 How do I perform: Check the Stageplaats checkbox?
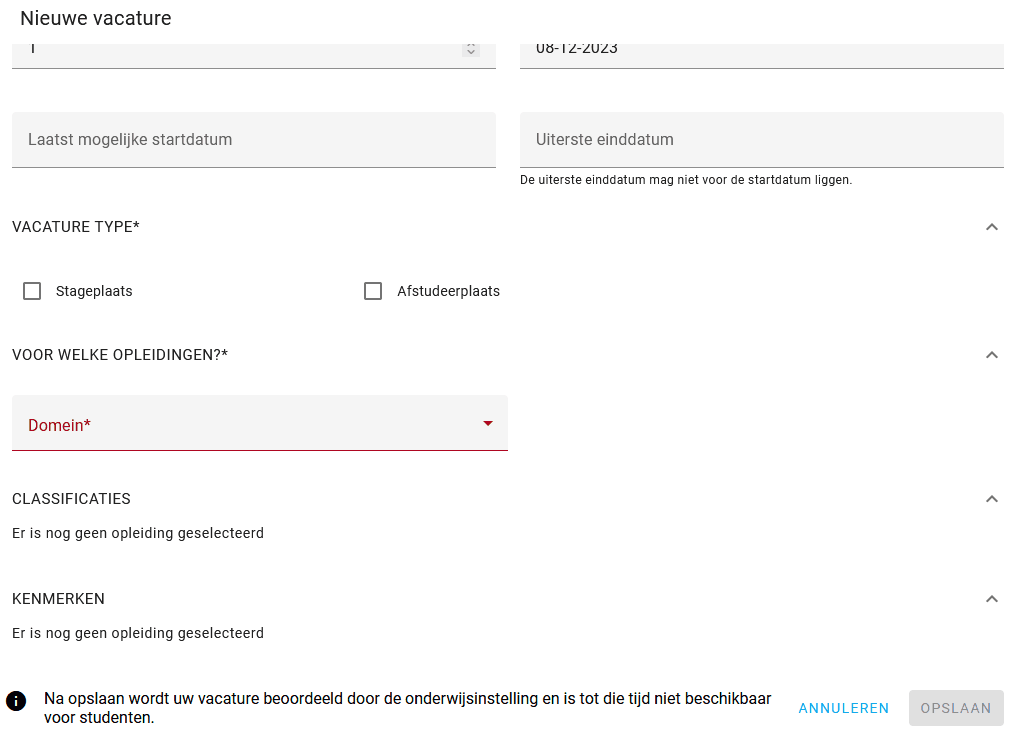click(32, 291)
